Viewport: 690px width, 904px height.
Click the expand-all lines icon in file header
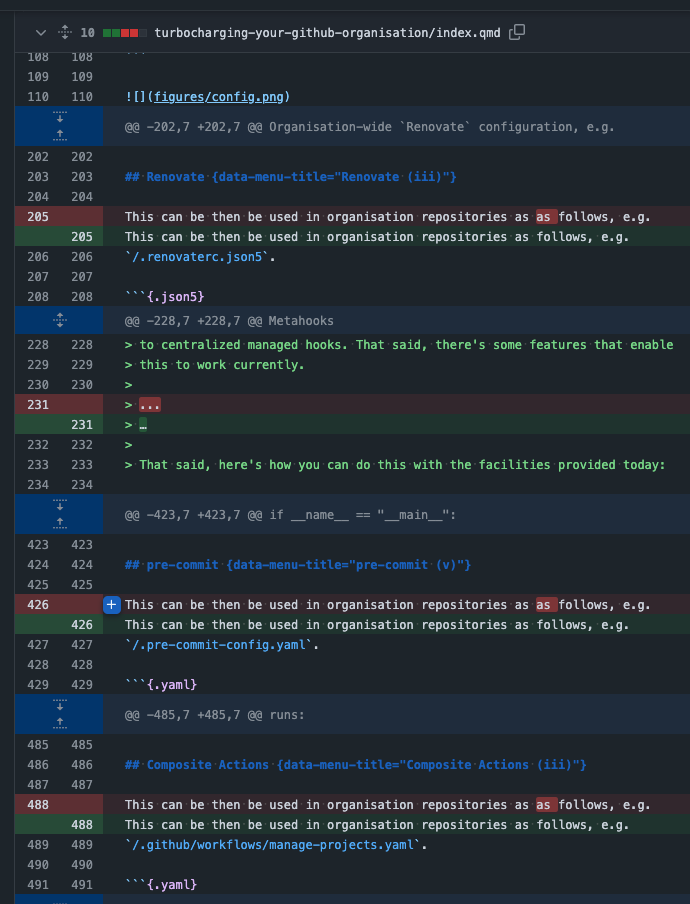click(x=65, y=33)
